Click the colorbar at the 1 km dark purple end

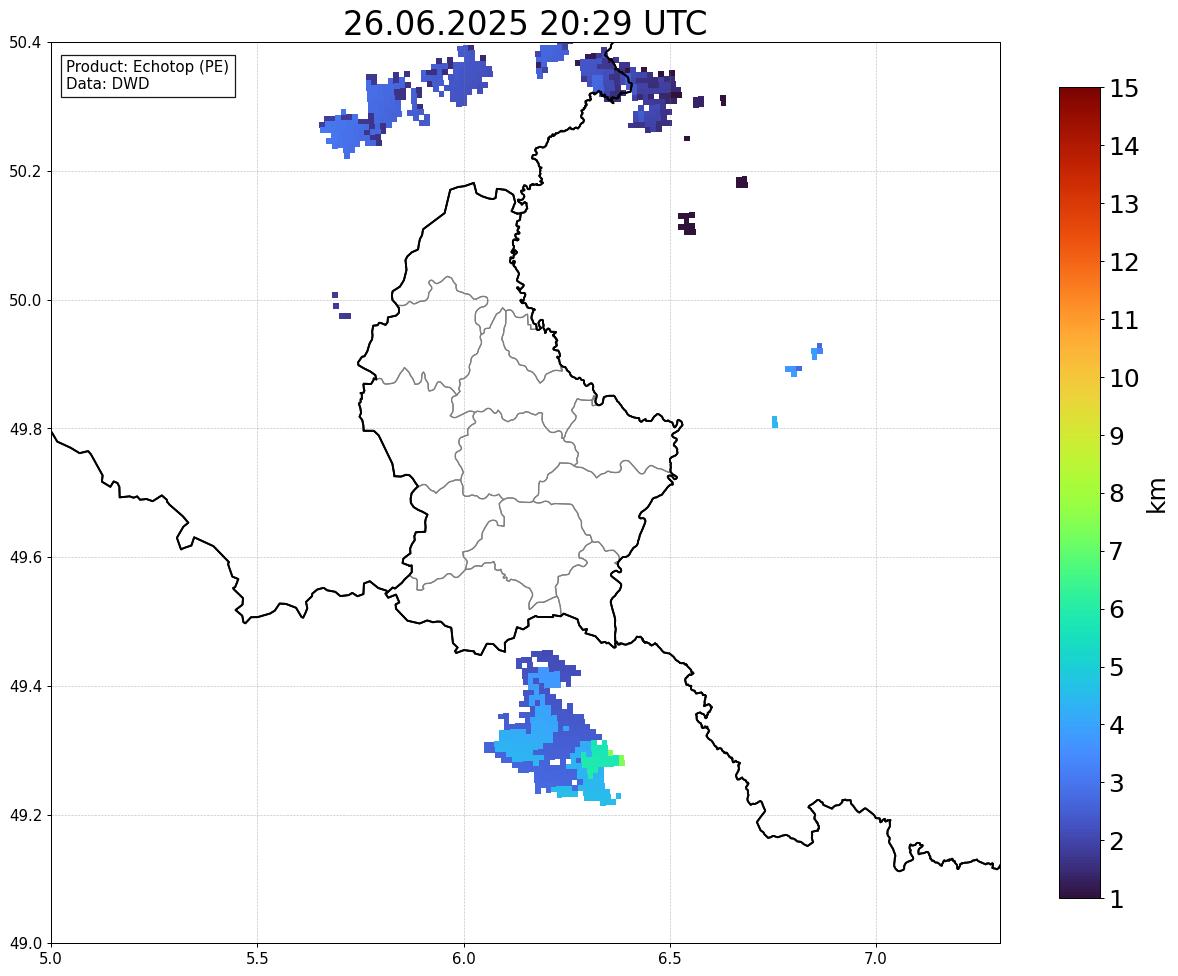pos(1080,894)
